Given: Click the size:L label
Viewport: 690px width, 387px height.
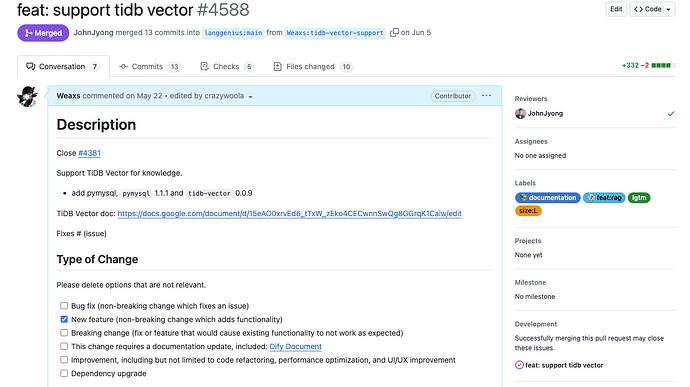Looking at the screenshot, I should click(528, 211).
